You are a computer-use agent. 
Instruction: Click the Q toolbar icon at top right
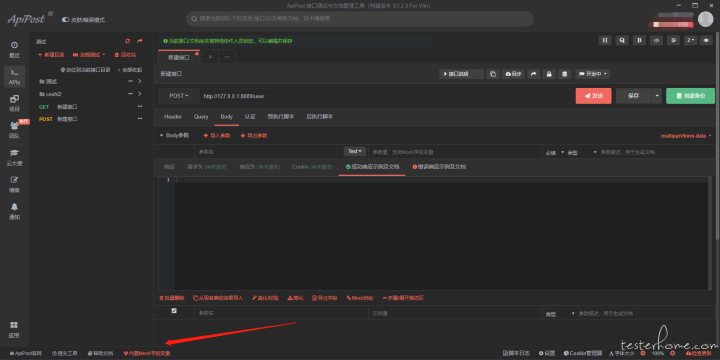point(622,40)
